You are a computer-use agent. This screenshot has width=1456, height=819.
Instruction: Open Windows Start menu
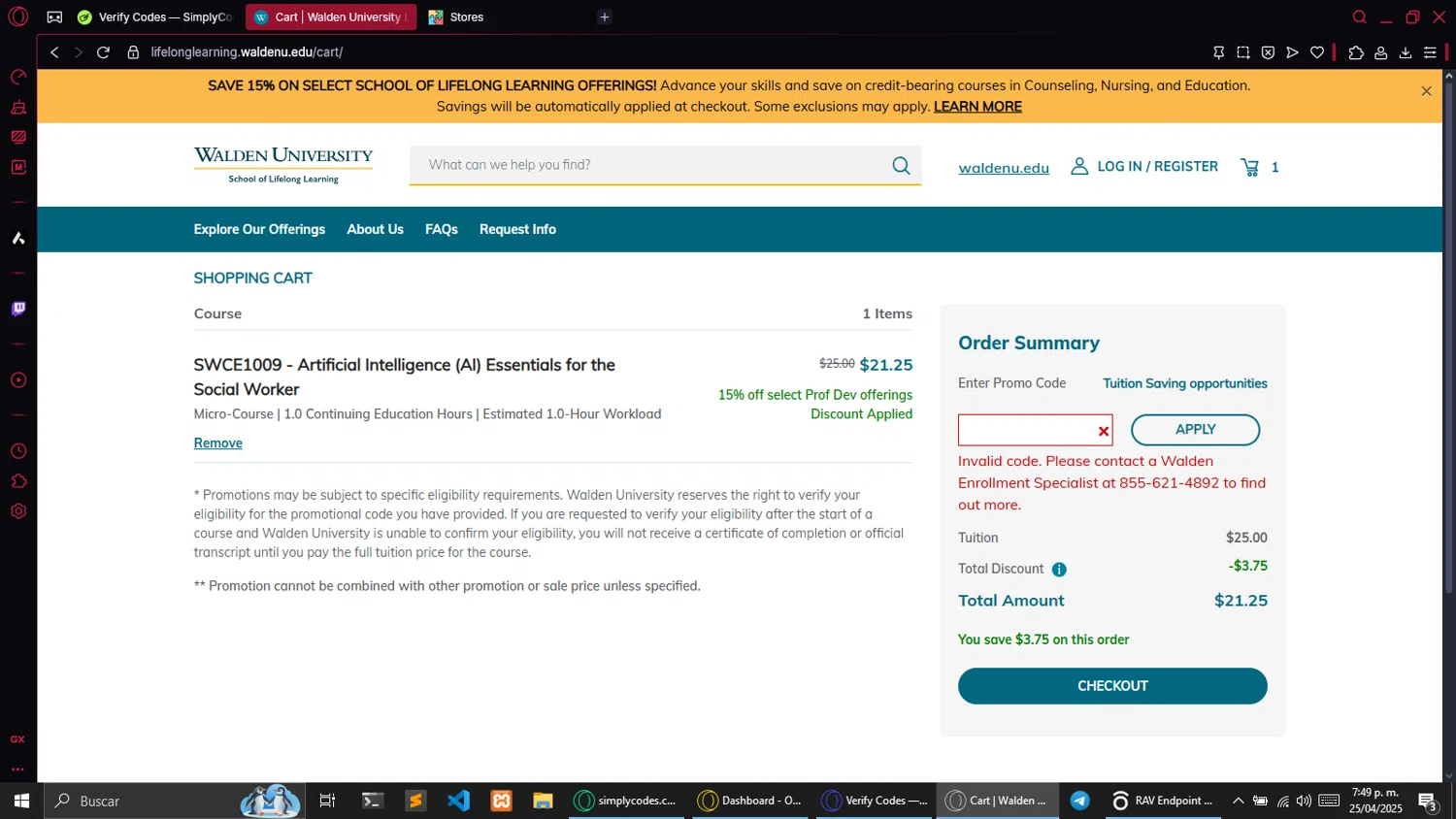21,801
